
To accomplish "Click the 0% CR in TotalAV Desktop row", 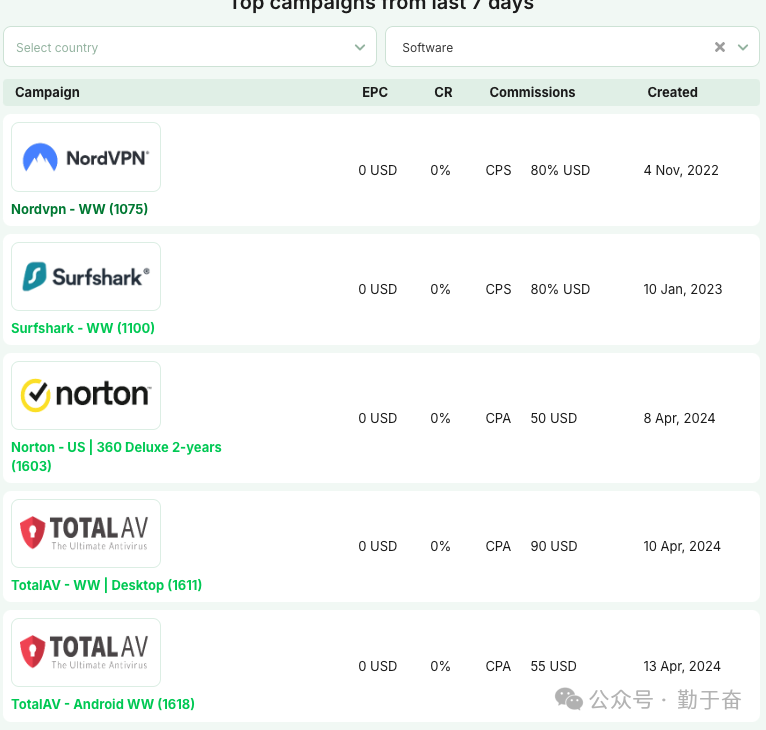I will (440, 546).
